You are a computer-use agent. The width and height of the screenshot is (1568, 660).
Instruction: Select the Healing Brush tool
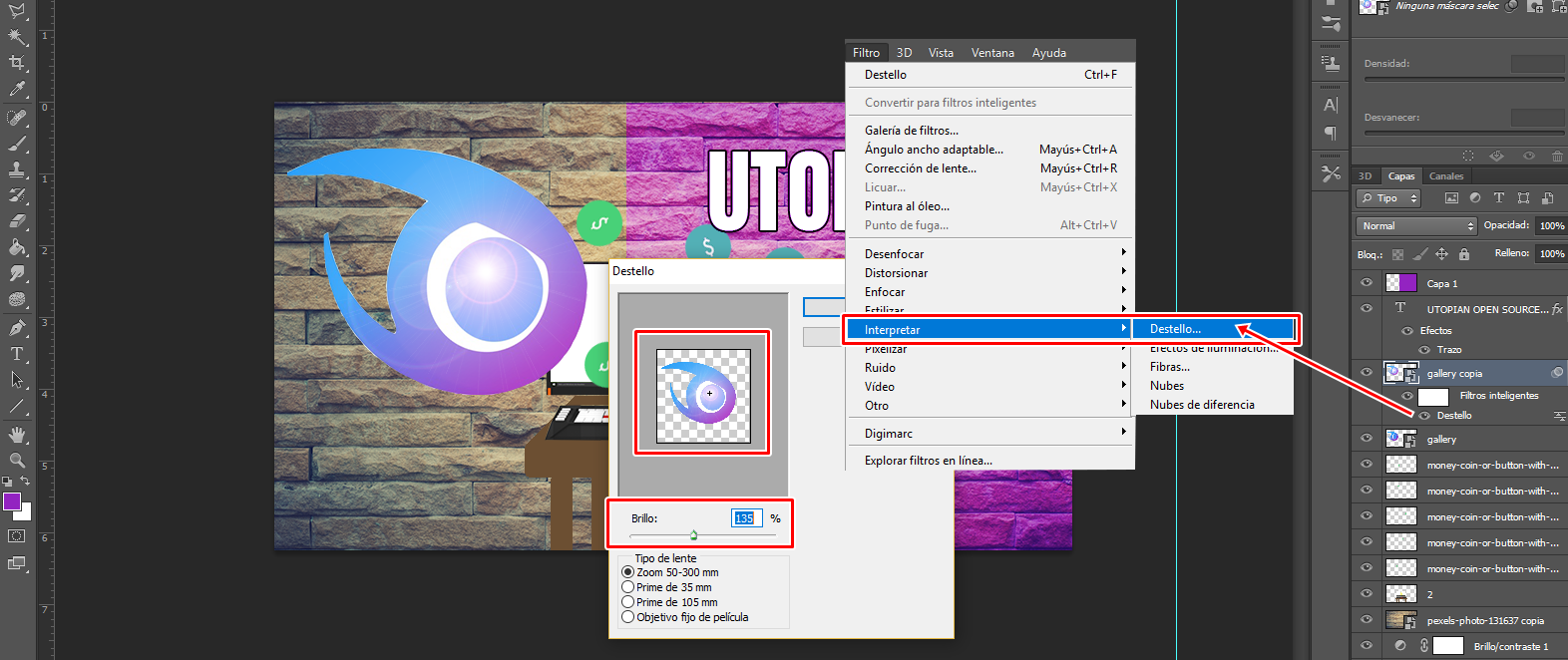(x=17, y=118)
